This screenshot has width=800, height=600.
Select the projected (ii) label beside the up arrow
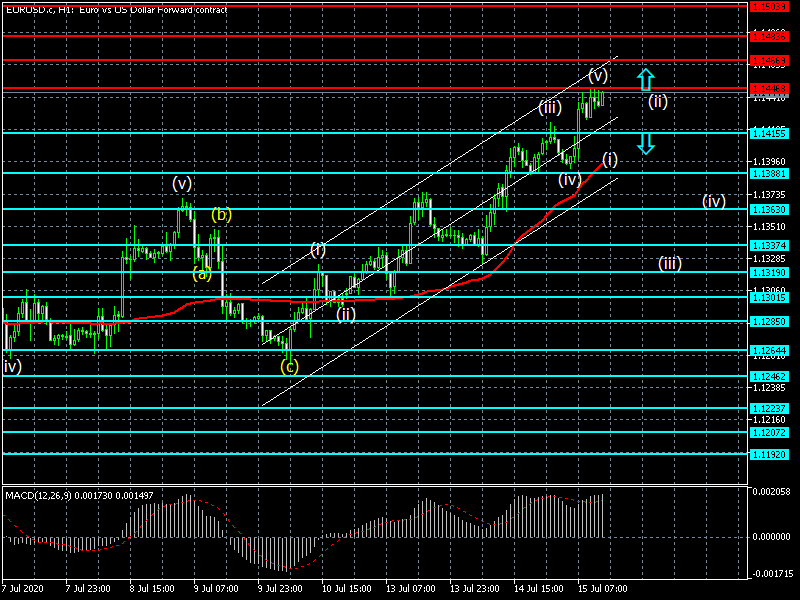click(658, 102)
